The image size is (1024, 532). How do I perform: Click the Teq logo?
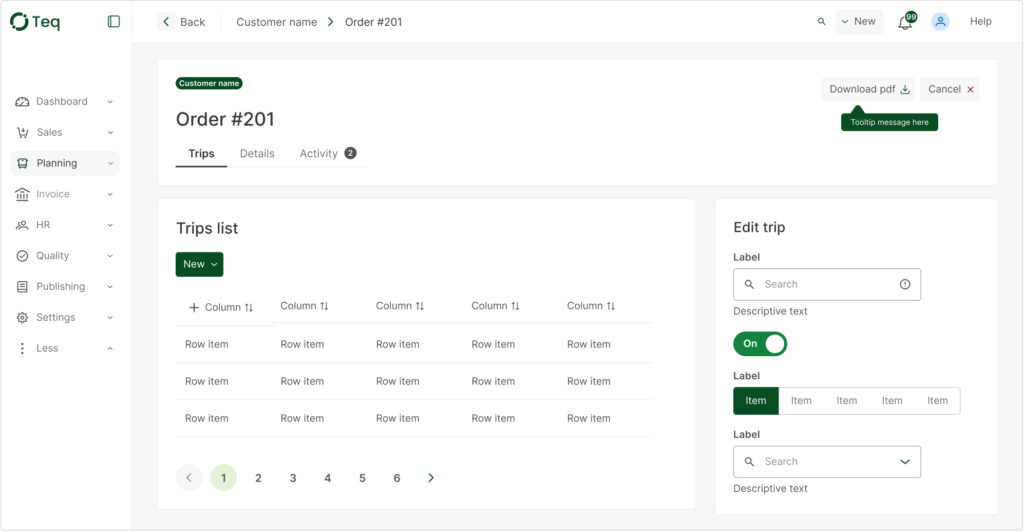(35, 21)
